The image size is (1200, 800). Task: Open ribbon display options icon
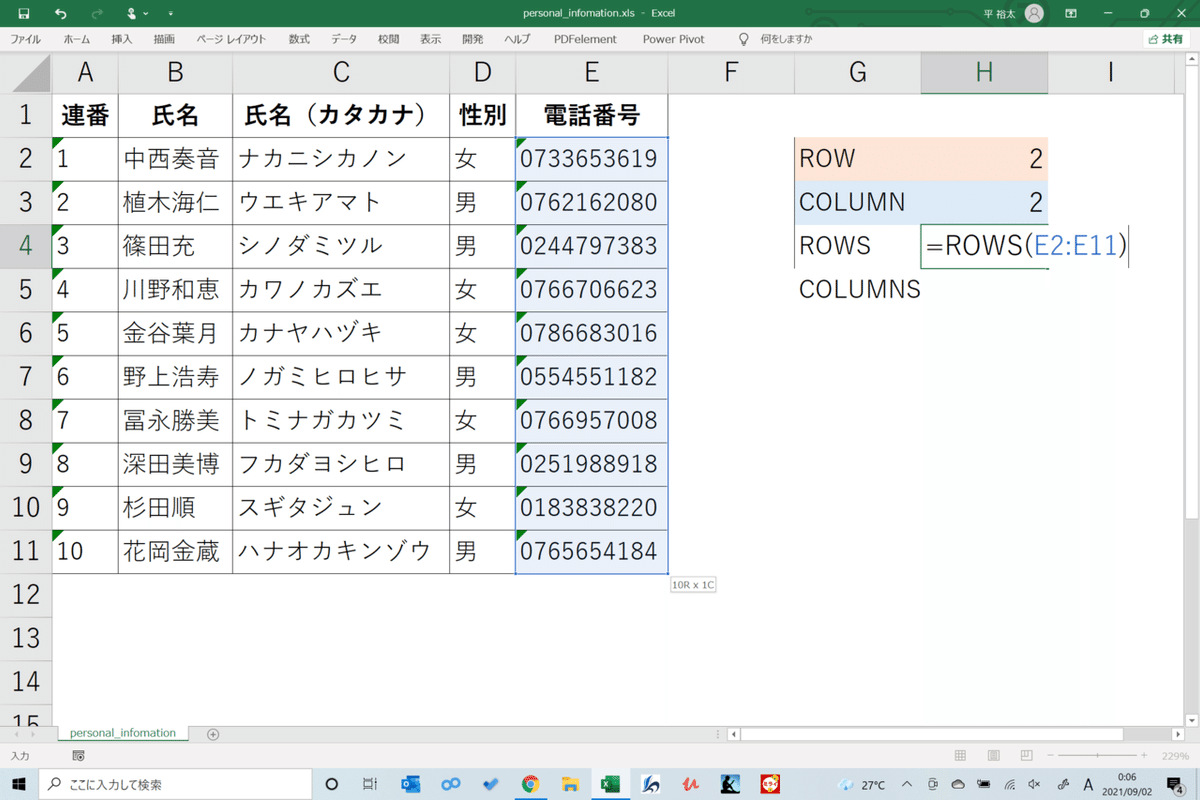[1071, 13]
